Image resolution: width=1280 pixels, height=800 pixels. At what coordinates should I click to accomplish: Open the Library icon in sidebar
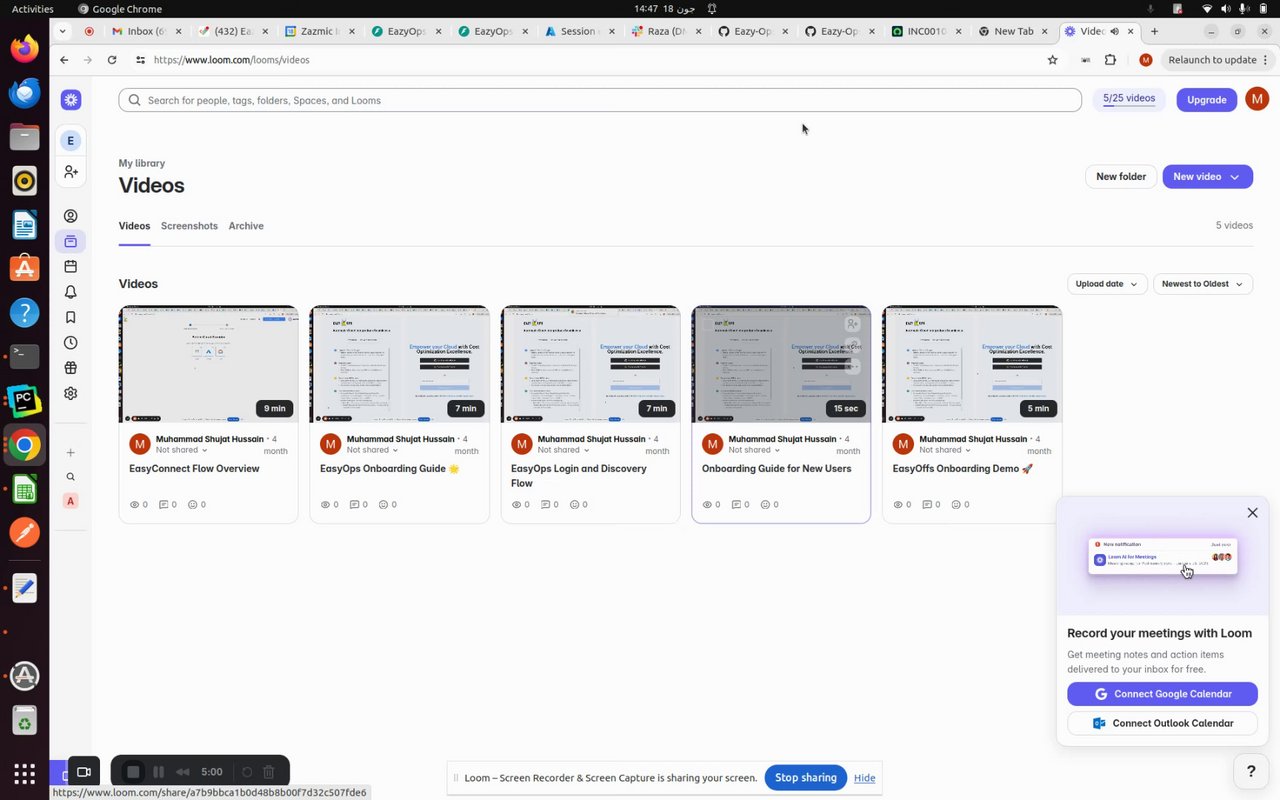pos(70,241)
